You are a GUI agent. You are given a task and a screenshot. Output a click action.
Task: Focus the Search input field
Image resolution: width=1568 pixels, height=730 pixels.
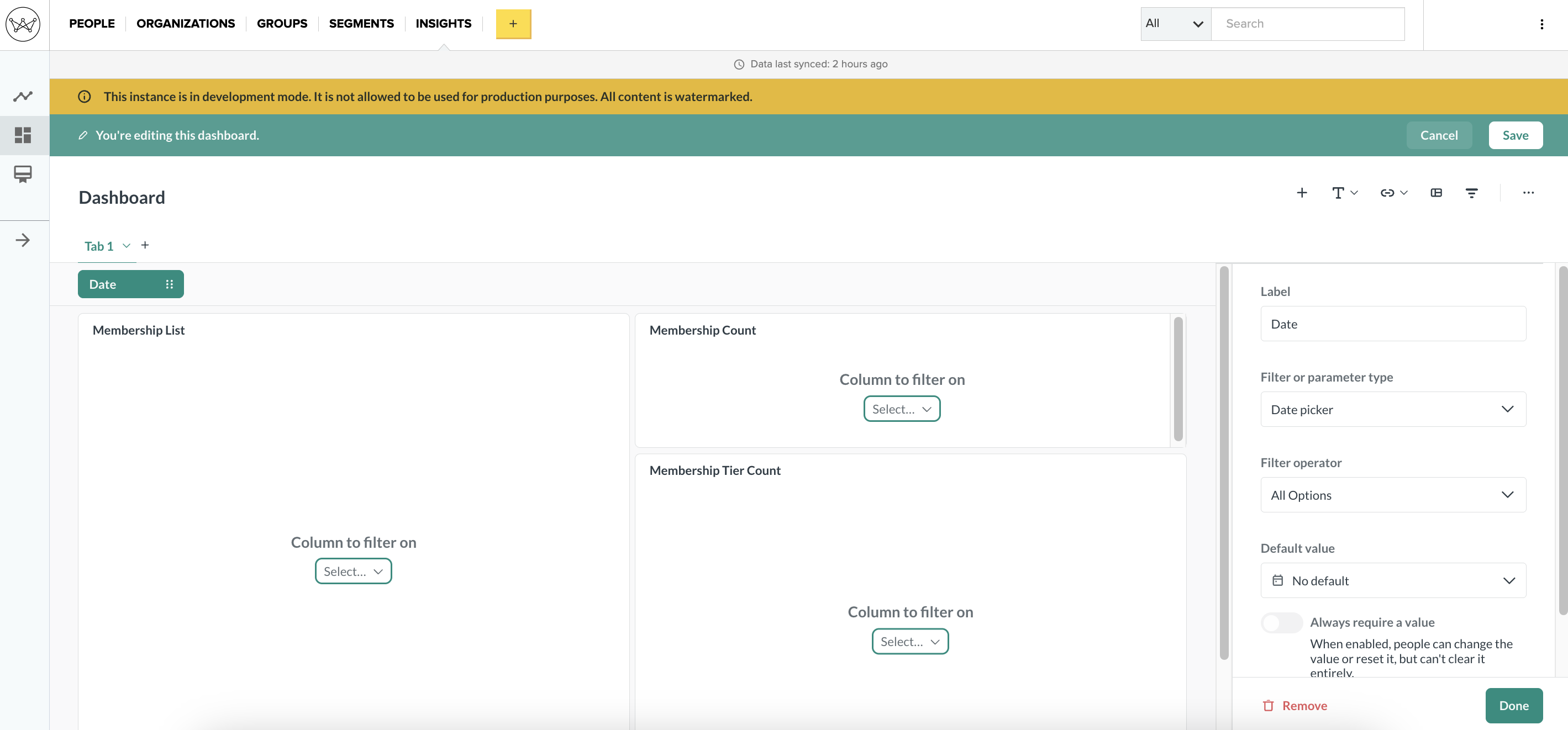click(1307, 24)
